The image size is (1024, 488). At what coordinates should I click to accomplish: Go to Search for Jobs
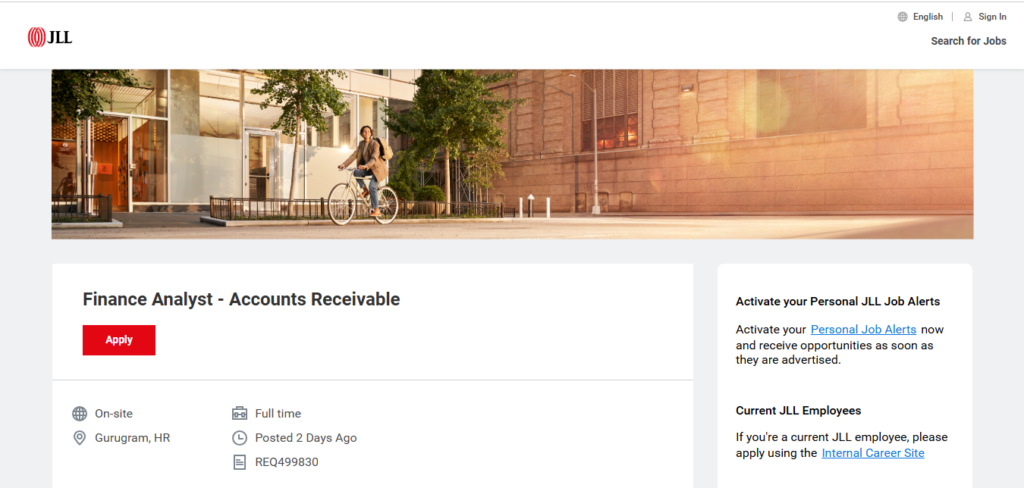[968, 41]
